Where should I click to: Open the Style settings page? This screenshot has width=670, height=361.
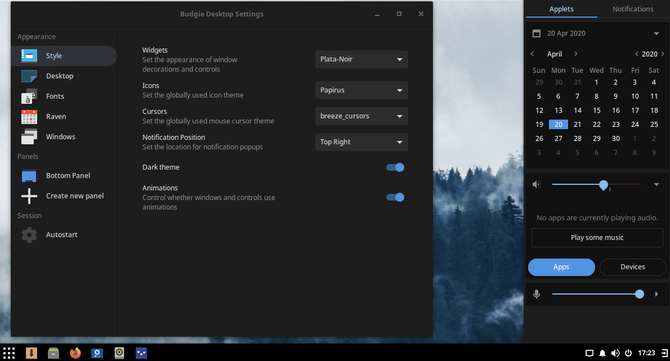(64, 56)
